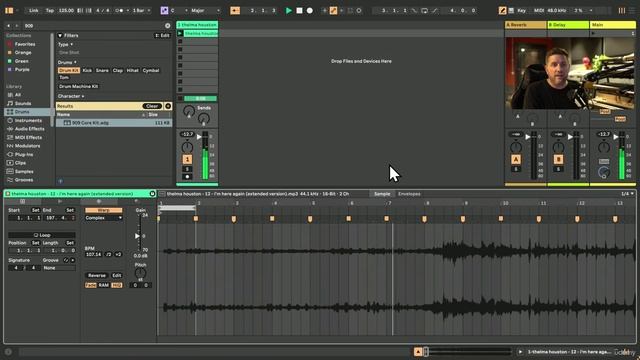Clear the browser search field with X icon
Screen dimensions: 640x360
point(167,26)
